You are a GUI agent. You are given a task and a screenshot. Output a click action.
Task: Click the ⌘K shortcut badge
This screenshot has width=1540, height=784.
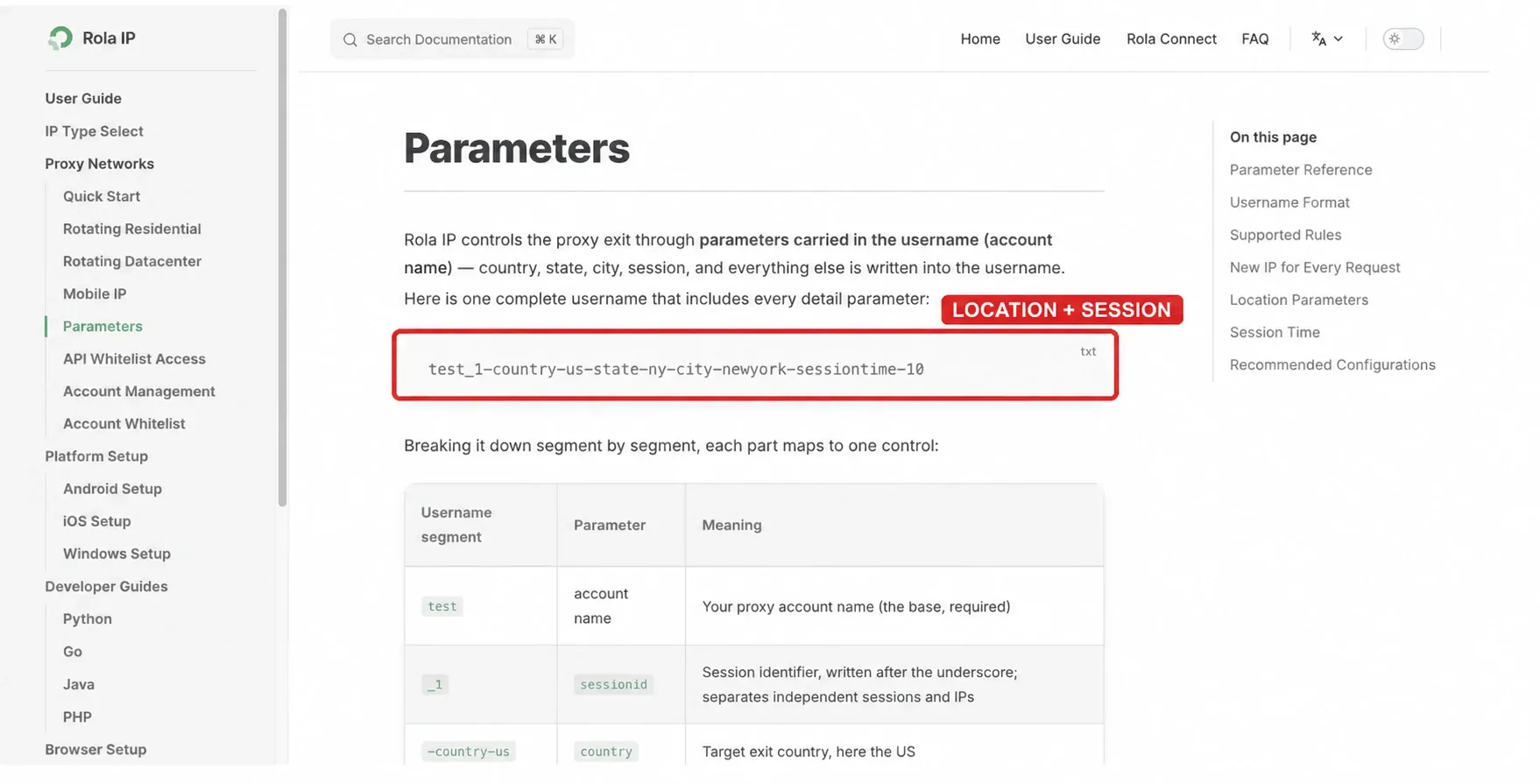[x=545, y=39]
